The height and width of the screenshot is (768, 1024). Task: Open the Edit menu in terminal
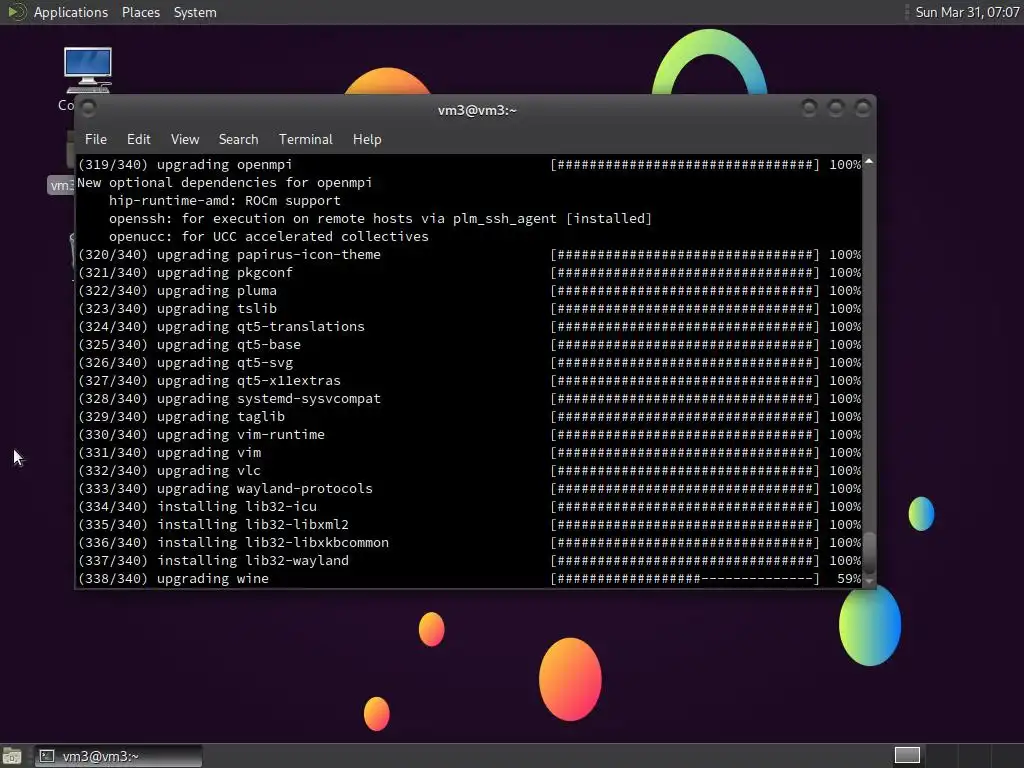pyautogui.click(x=138, y=139)
